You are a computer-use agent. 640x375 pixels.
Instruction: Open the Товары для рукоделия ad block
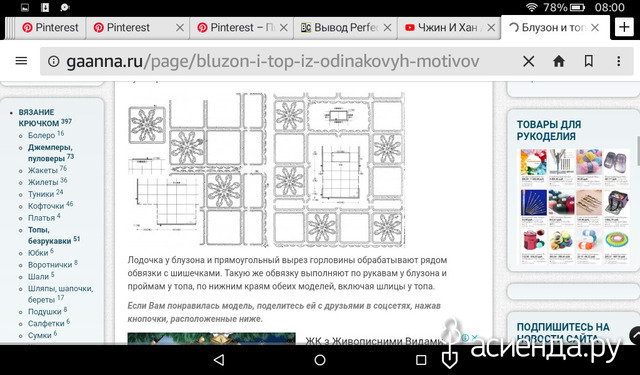573,191
